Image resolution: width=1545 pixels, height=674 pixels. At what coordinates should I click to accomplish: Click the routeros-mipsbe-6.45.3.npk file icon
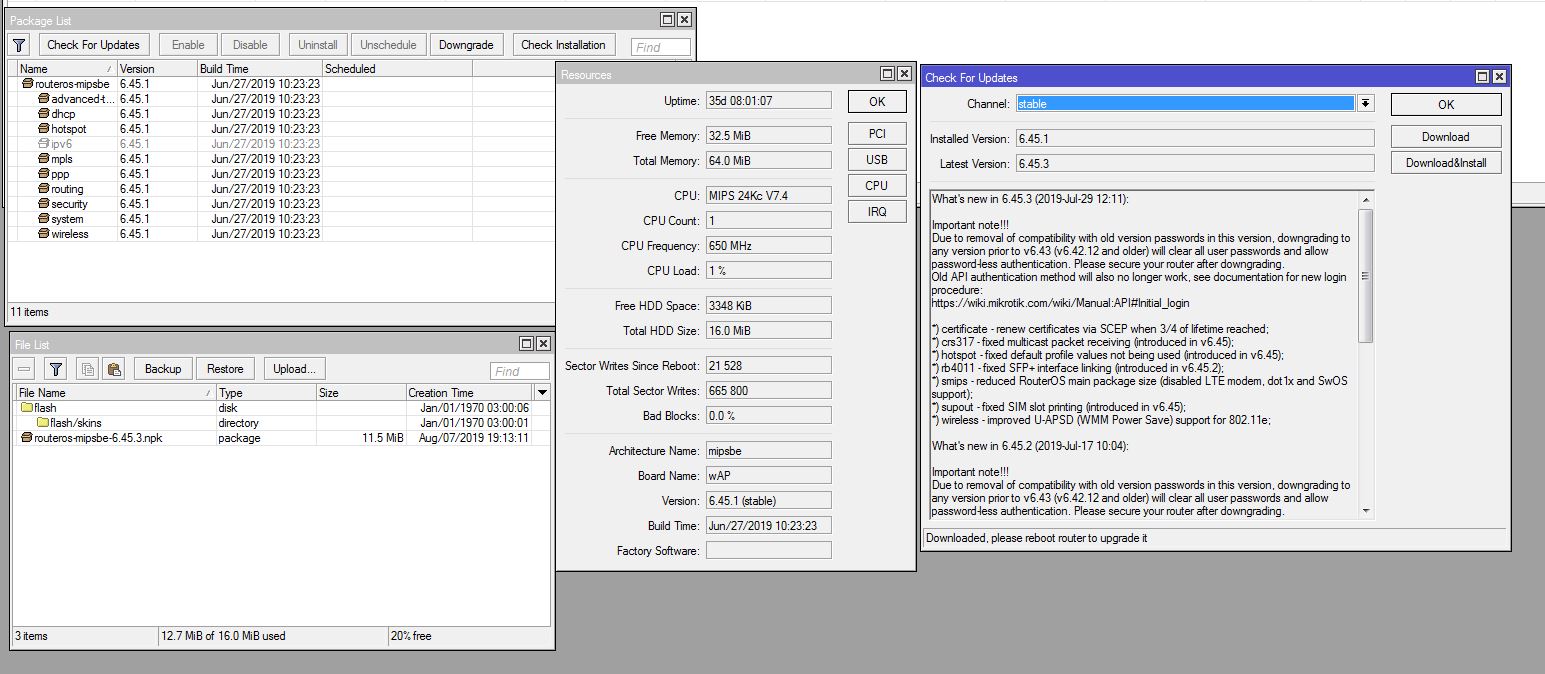(27, 438)
